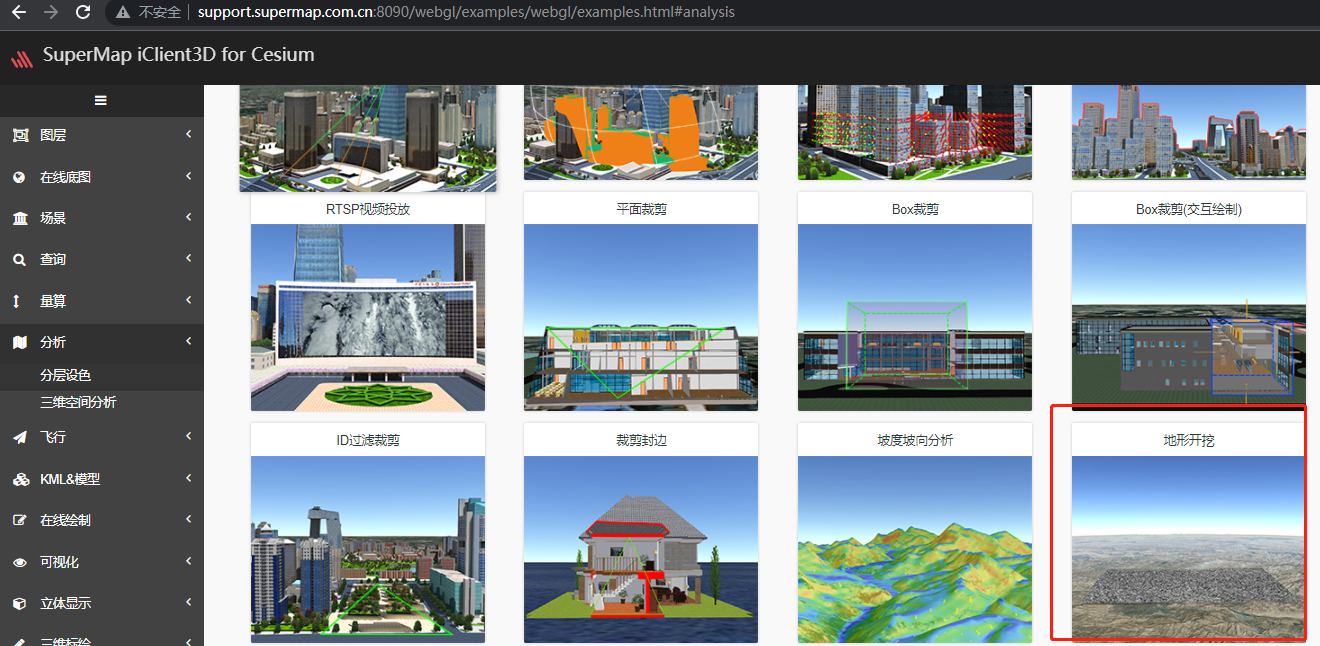The image size is (1320, 646).
Task: Expand the KML&模型 menu chevron
Action: [188, 478]
